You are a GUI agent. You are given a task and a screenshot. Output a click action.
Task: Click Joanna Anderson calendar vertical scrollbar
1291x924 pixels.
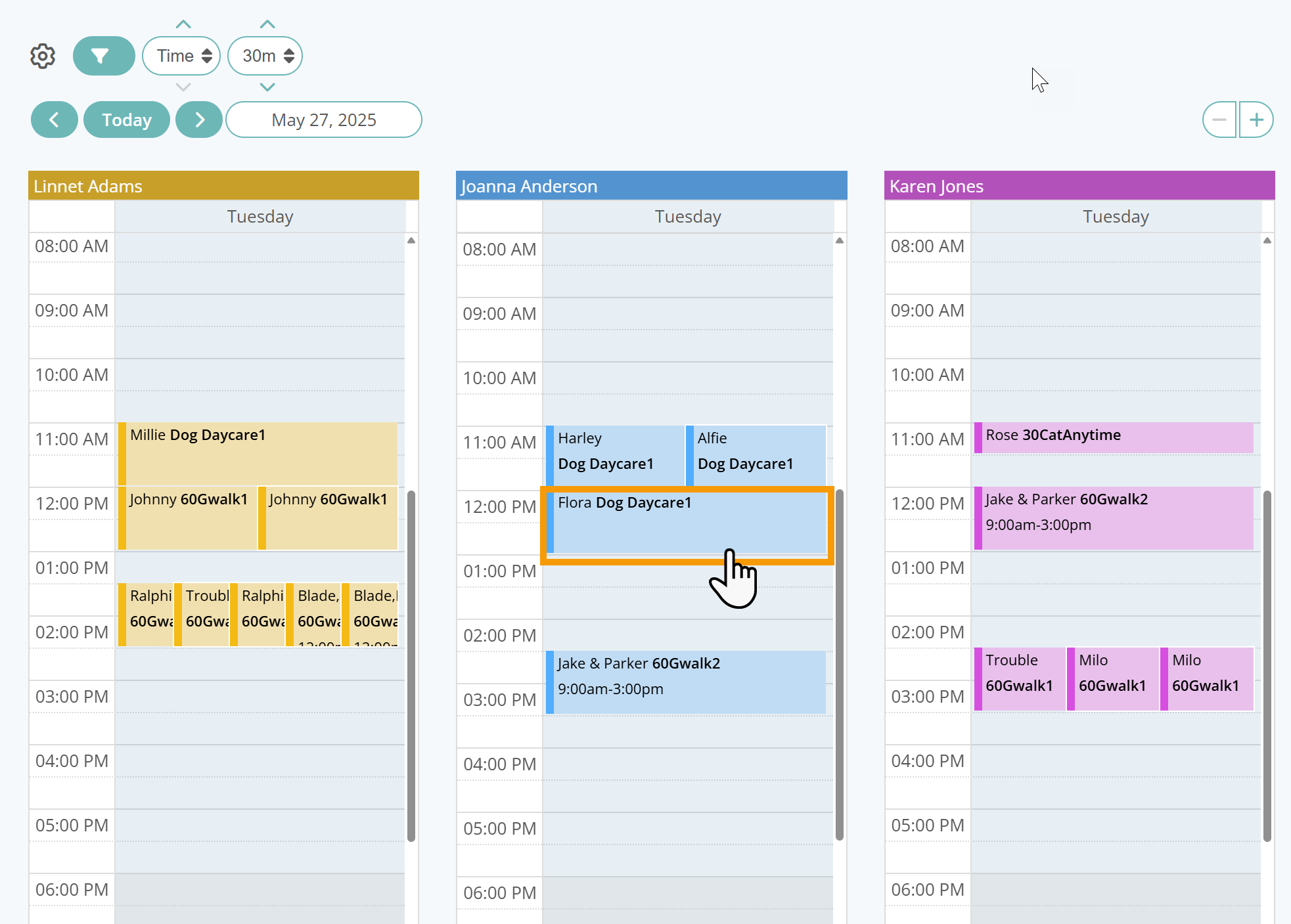click(x=839, y=663)
